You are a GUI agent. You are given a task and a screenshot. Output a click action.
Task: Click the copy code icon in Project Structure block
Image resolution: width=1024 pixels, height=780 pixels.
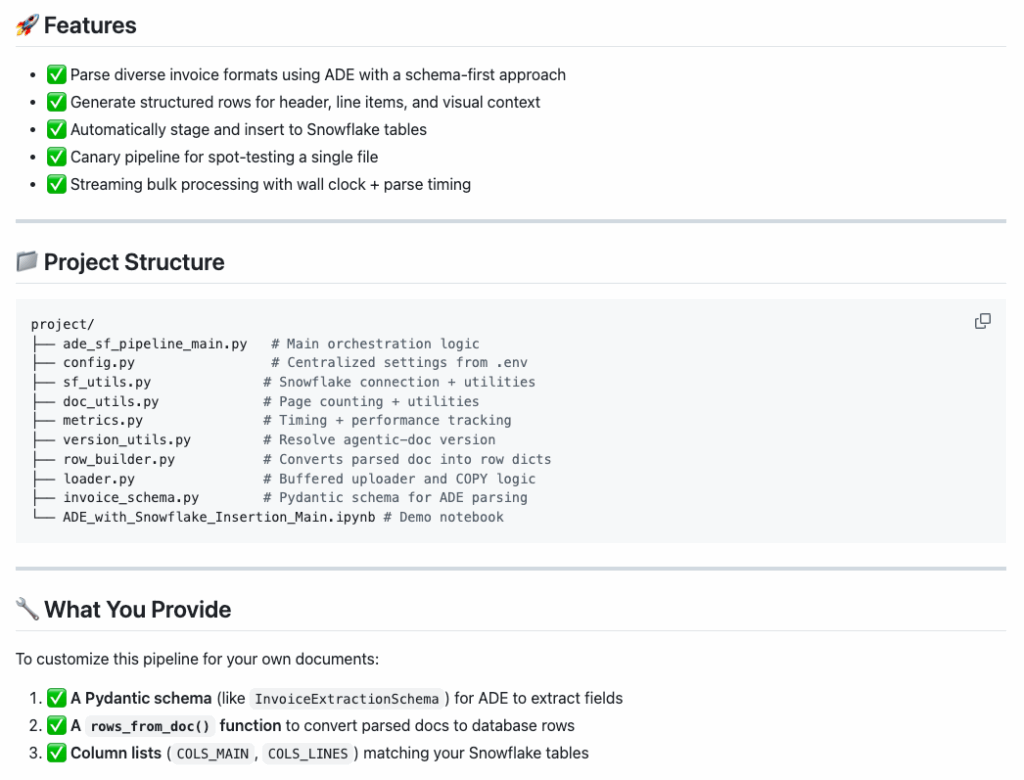(x=982, y=321)
